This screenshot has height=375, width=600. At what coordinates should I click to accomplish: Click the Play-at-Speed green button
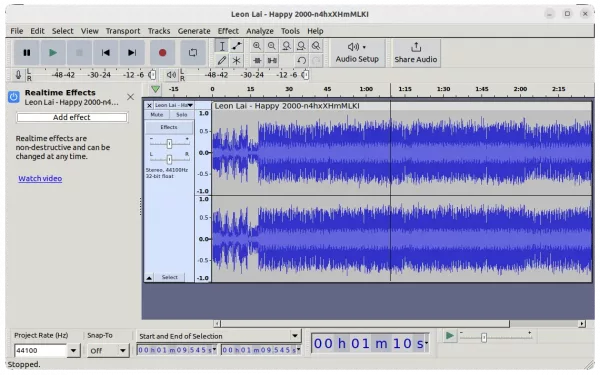pos(450,336)
